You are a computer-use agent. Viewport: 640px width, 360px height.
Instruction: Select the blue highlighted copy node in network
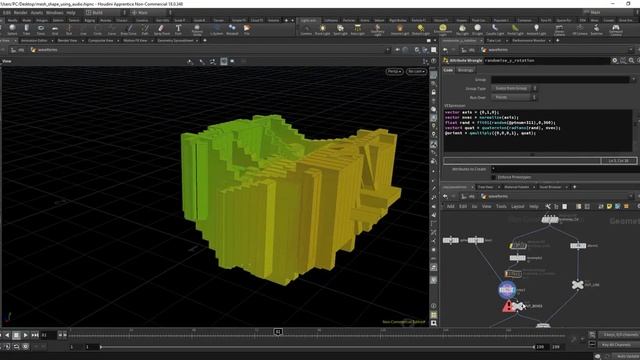click(x=507, y=290)
